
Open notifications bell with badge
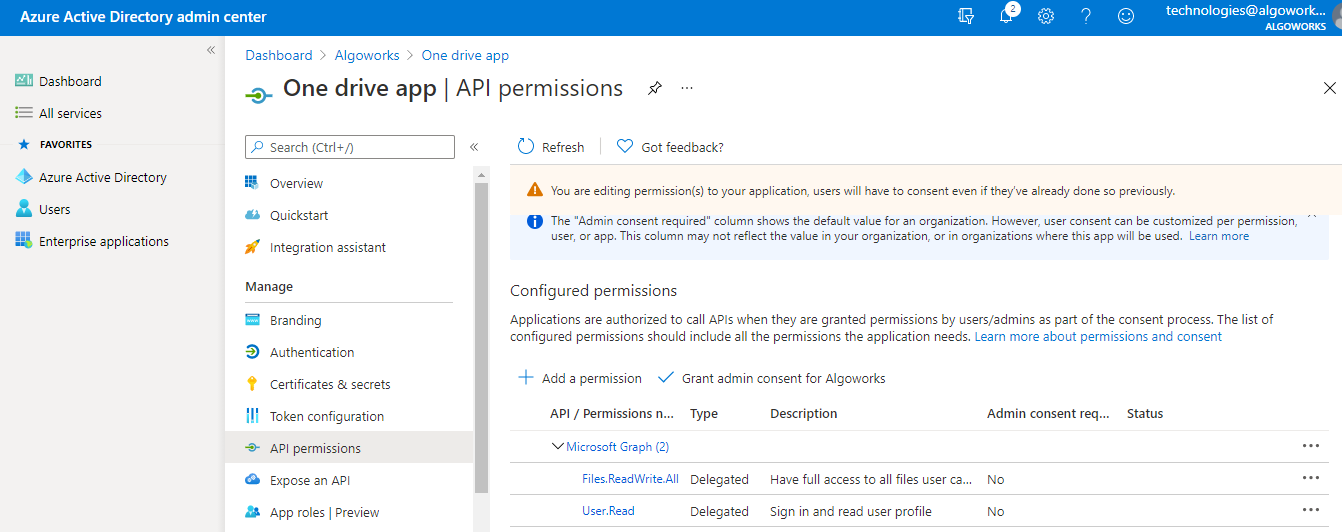[x=1007, y=15]
